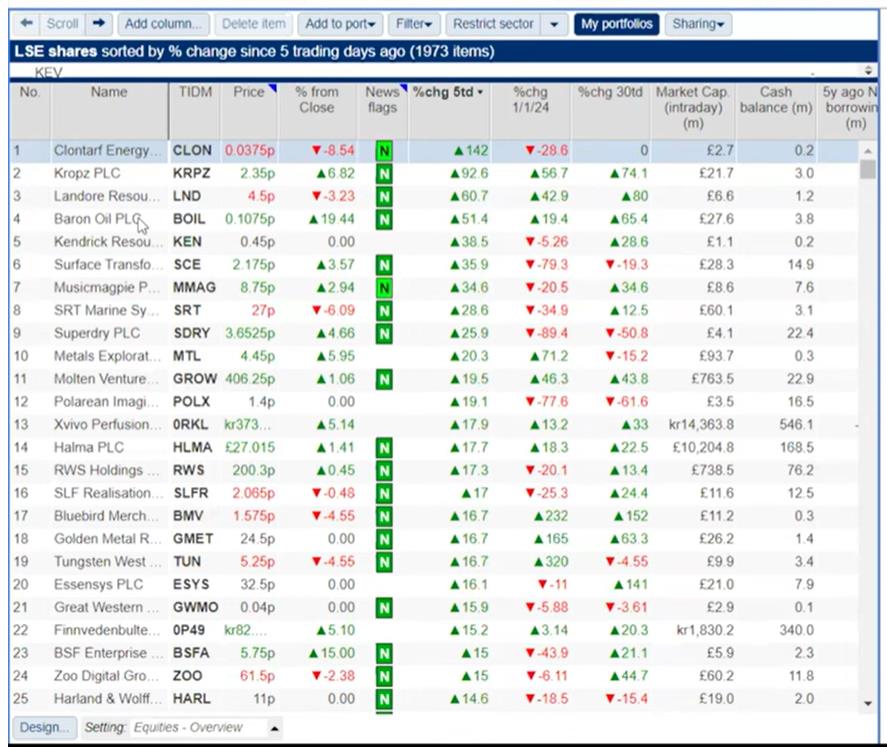This screenshot has height=747, width=887.
Task: Click the 0P49 ticker cell
Action: point(189,631)
